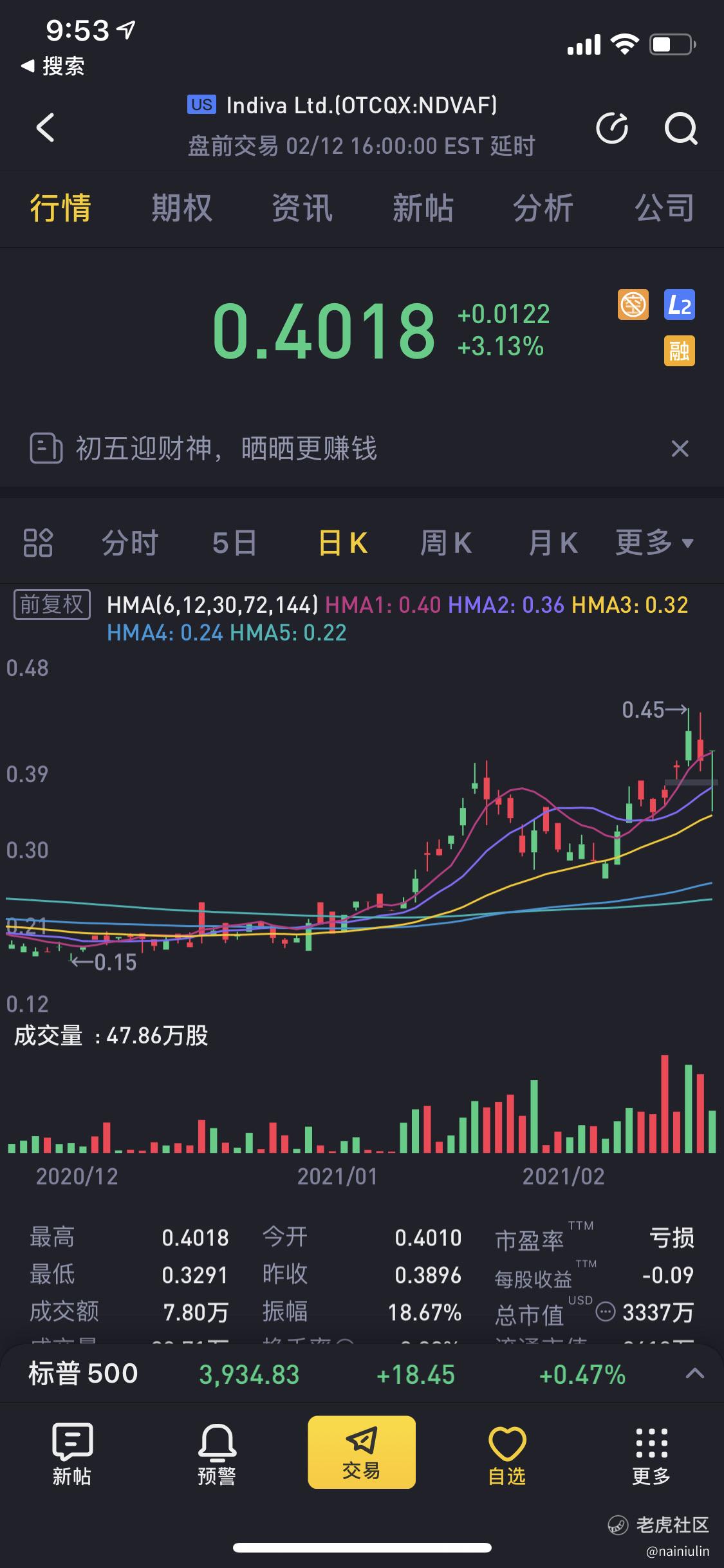724x1568 pixels.
Task: Tap the 0.15 low price marker
Action: 103,962
